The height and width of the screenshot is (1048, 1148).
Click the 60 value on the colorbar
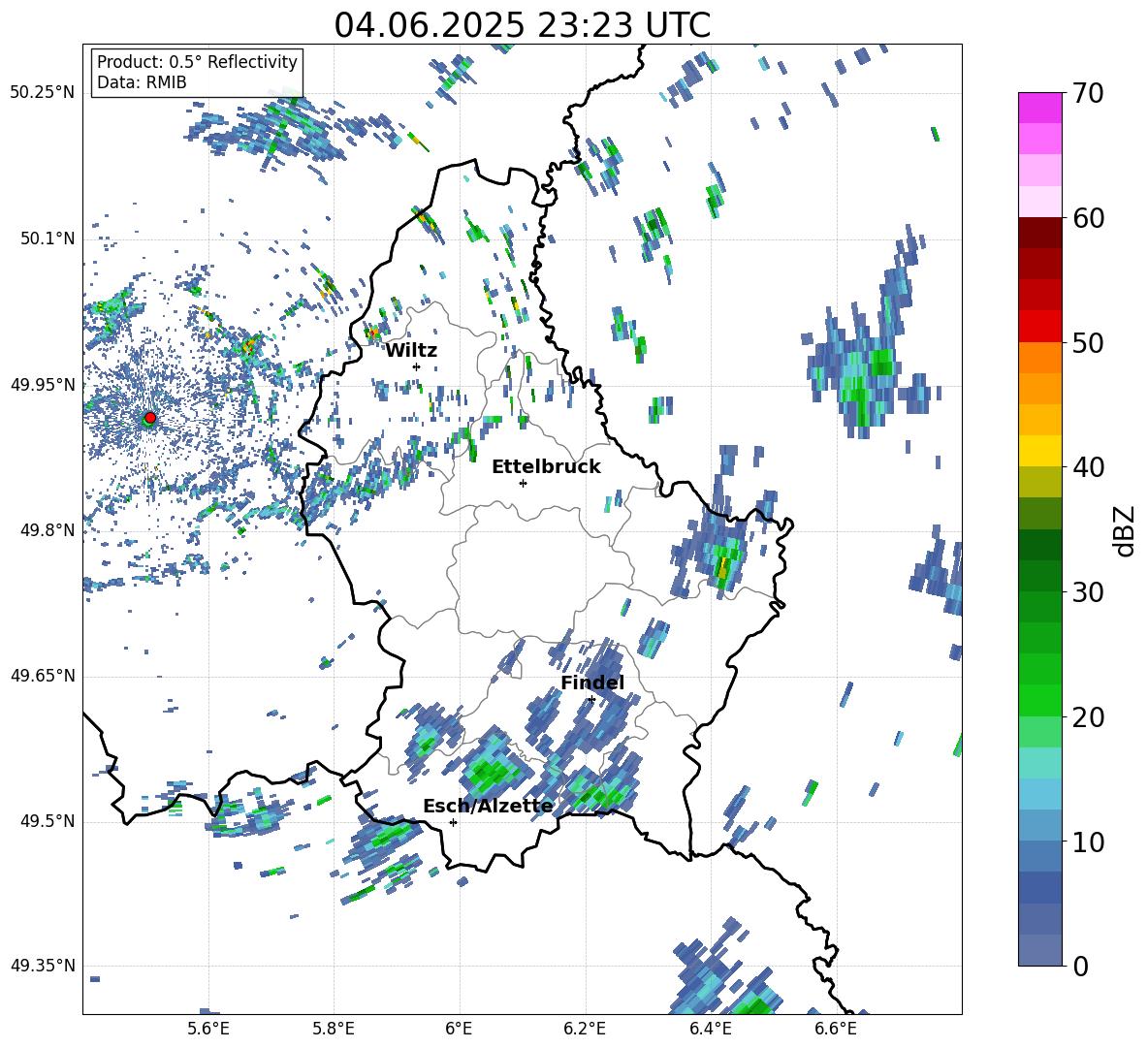pyautogui.click(x=1088, y=218)
